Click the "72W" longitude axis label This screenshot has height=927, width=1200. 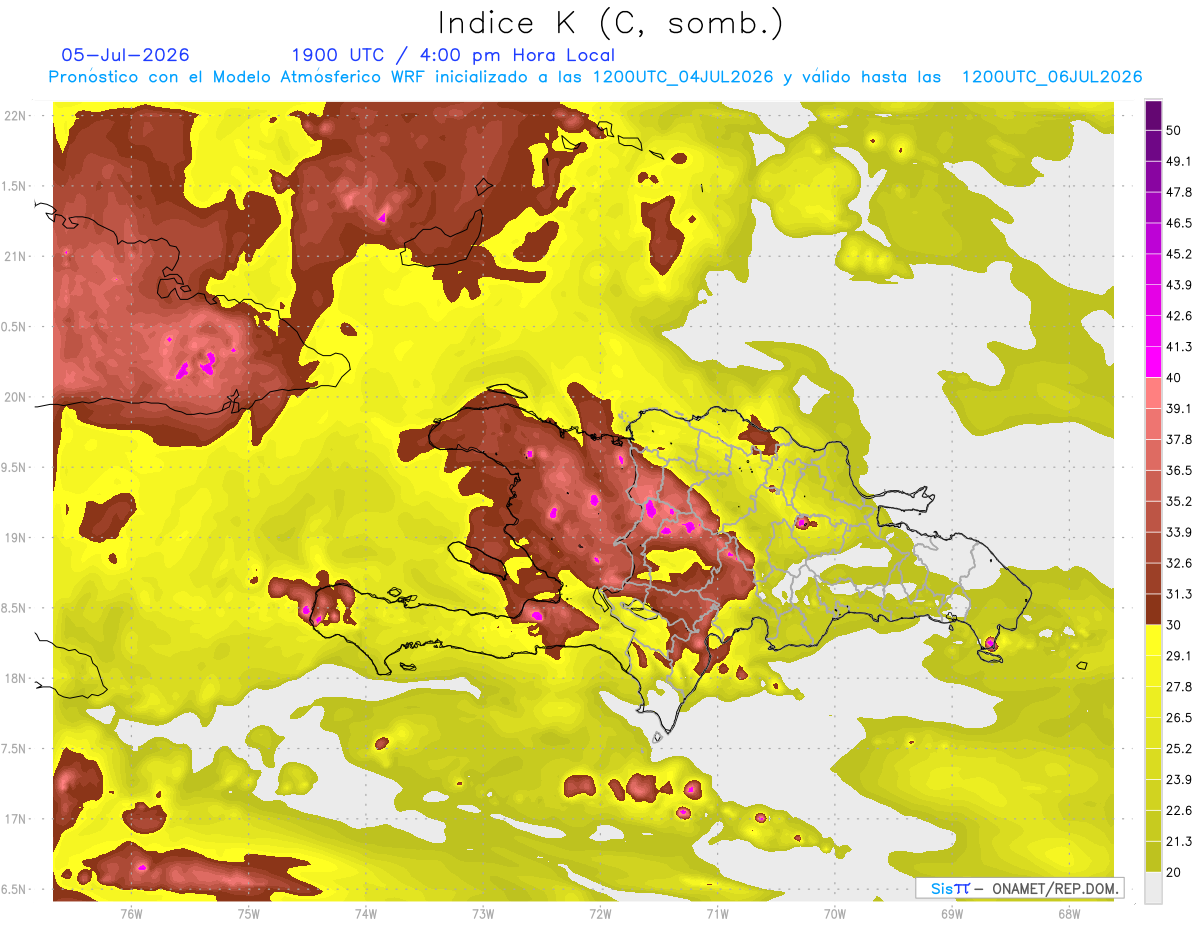click(x=600, y=914)
